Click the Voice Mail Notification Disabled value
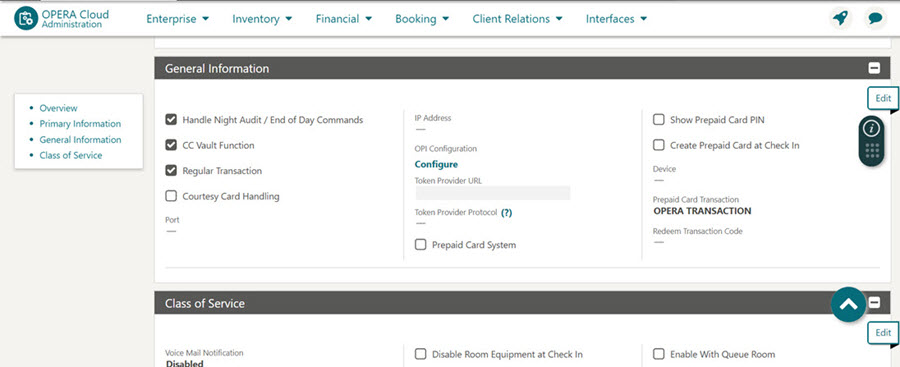900x367 pixels. [x=185, y=364]
